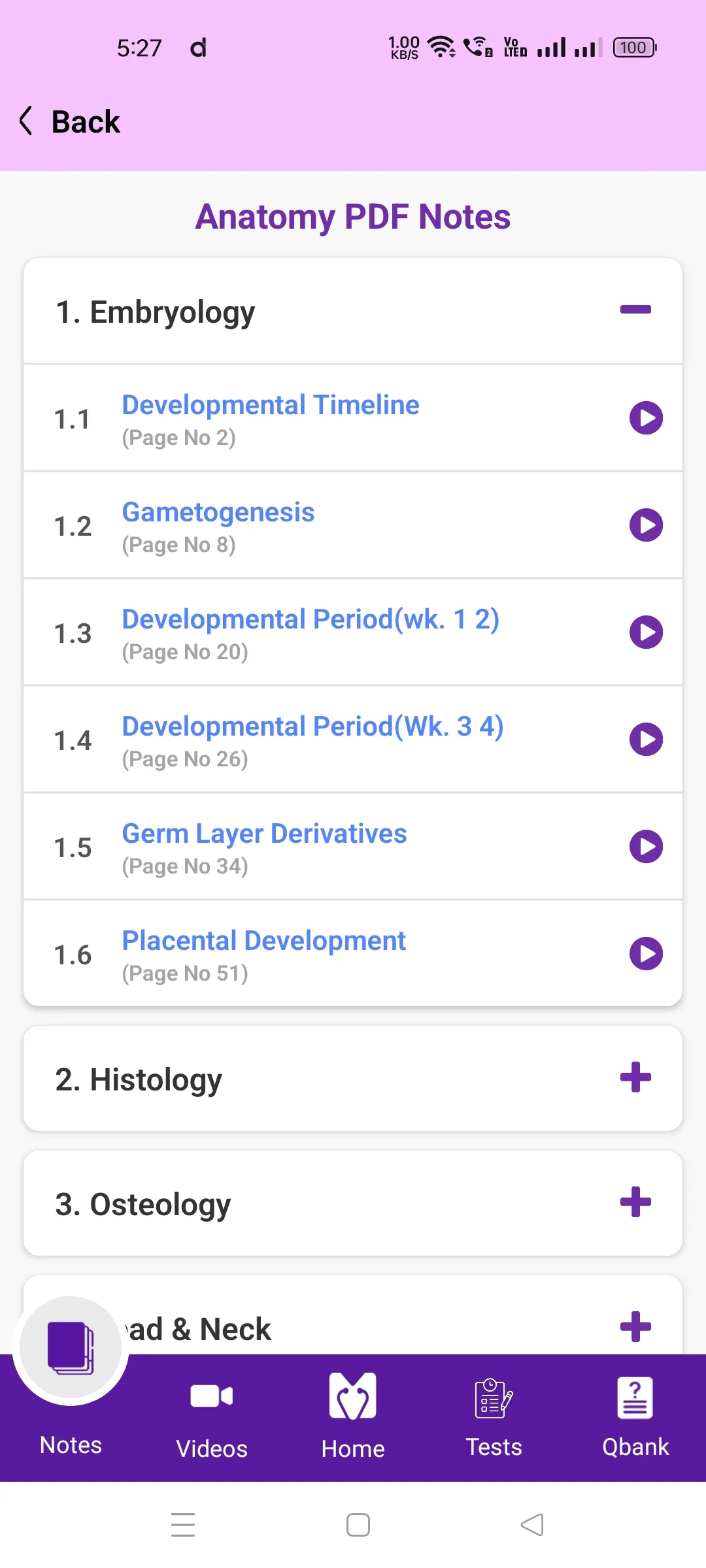Screen dimensions: 706x1568
Task: Open Developmental Period(Wk. 3 4) link
Action: pos(312,727)
